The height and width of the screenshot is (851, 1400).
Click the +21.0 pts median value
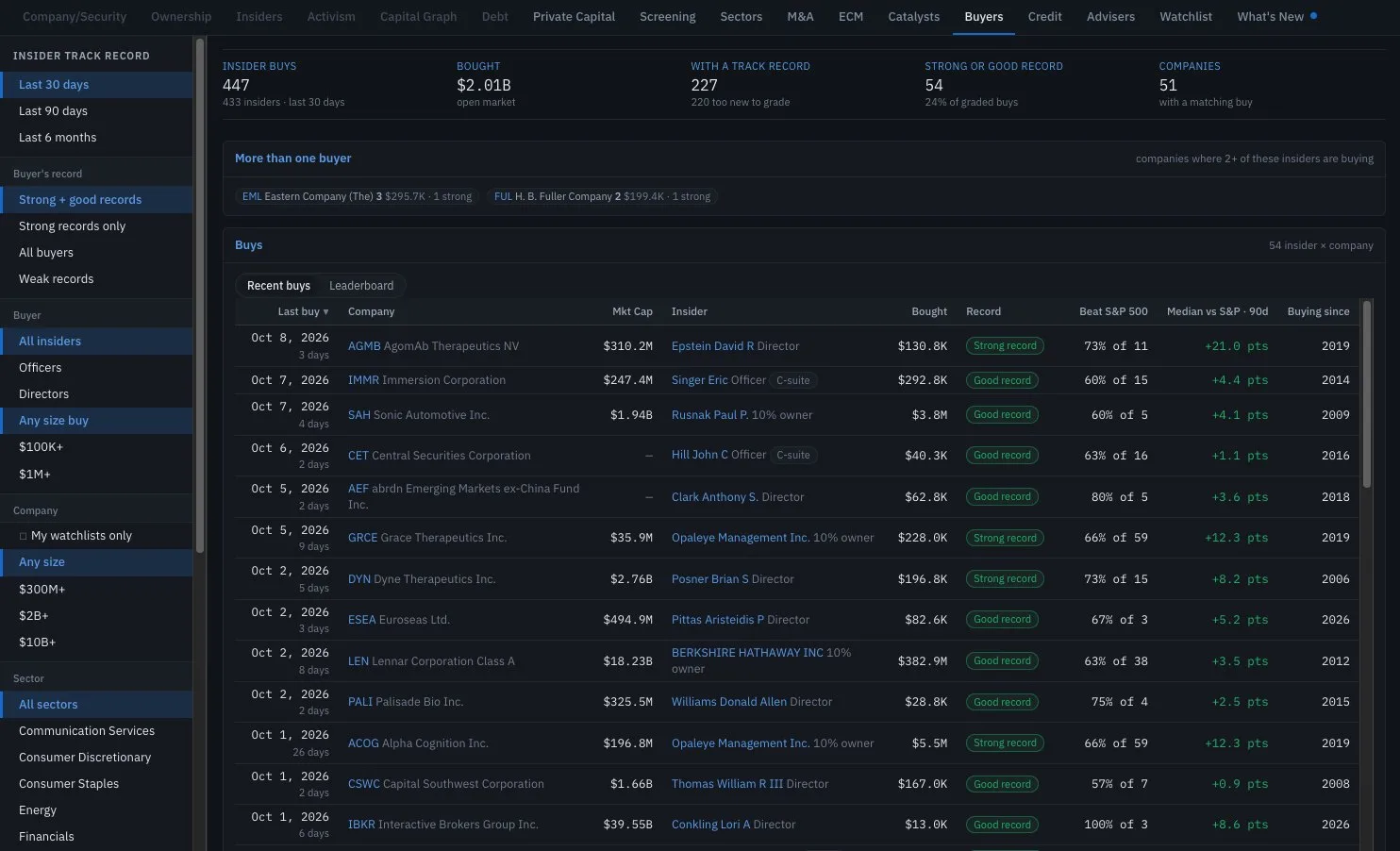point(1236,346)
